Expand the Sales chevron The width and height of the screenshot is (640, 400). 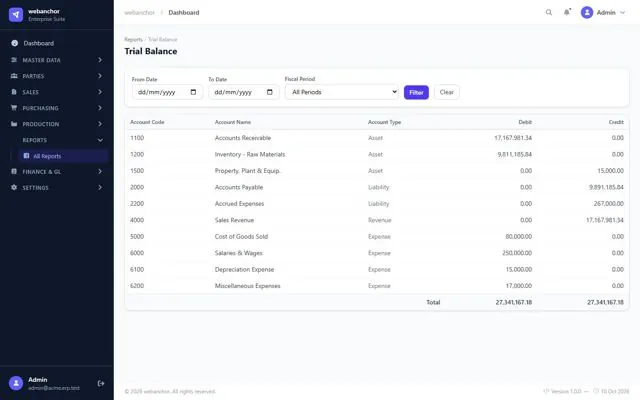[x=100, y=92]
